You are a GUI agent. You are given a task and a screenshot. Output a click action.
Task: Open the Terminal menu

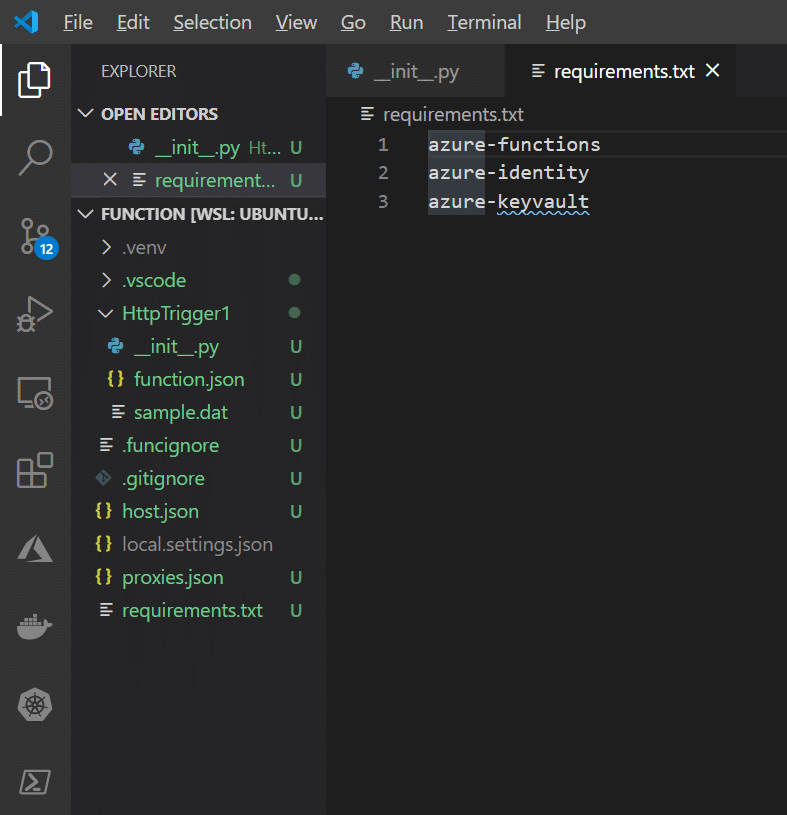pyautogui.click(x=484, y=22)
